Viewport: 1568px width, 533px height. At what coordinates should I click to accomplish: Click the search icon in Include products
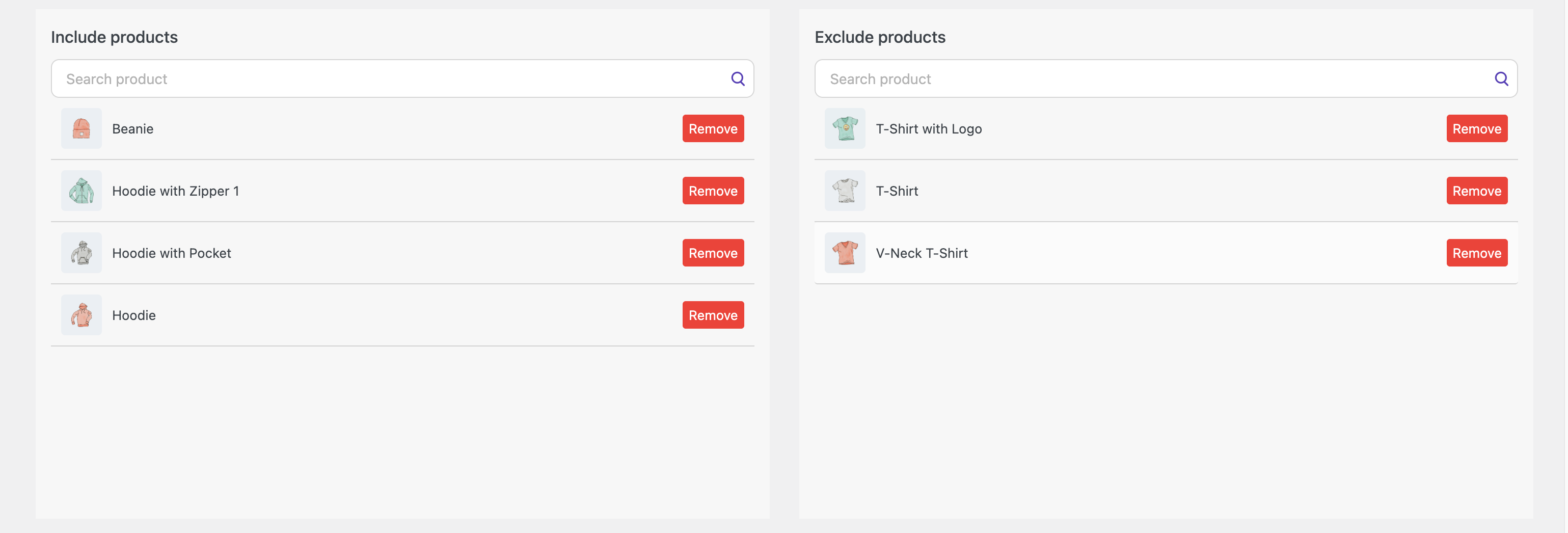tap(738, 78)
